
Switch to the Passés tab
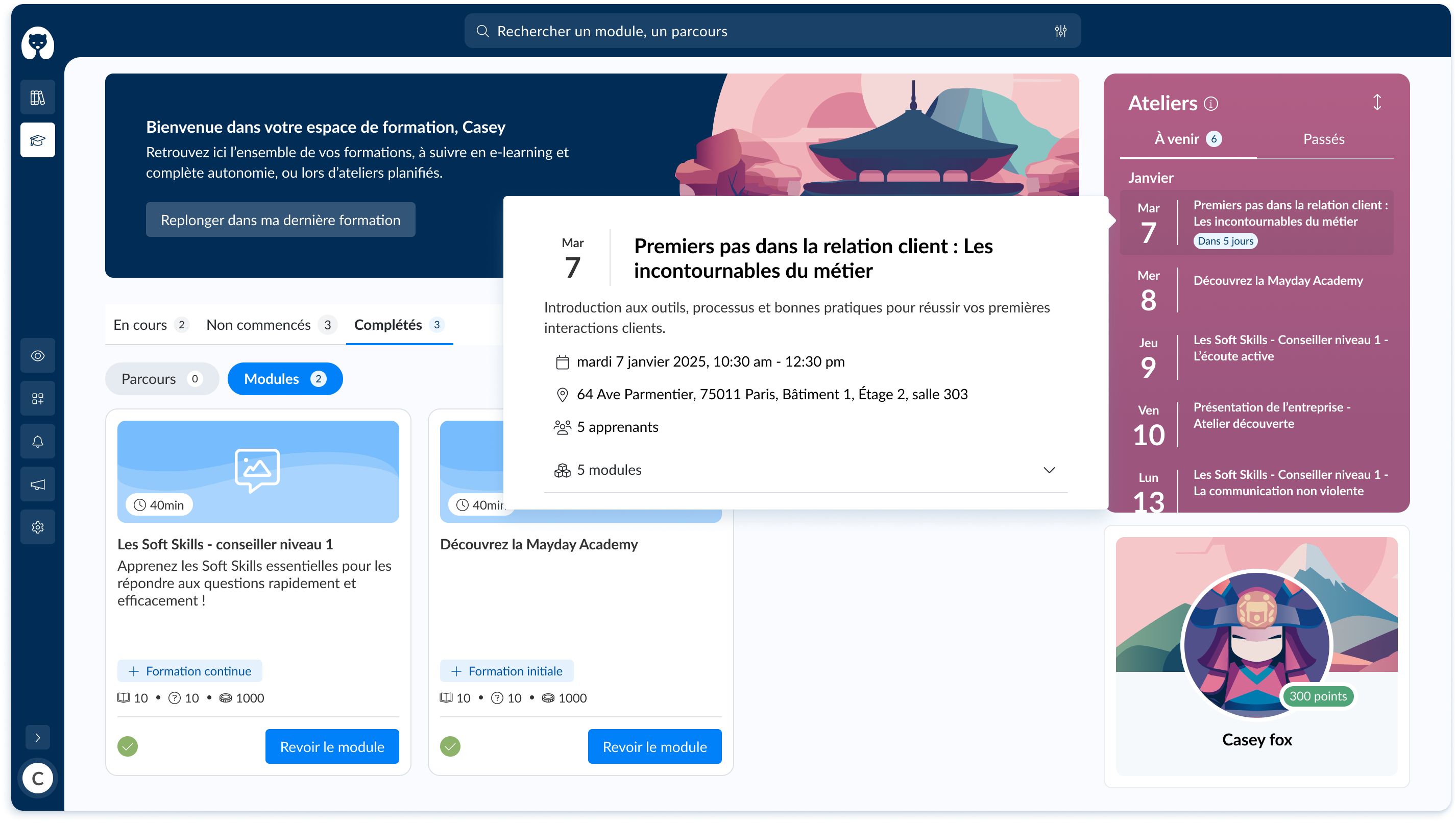click(x=1324, y=139)
